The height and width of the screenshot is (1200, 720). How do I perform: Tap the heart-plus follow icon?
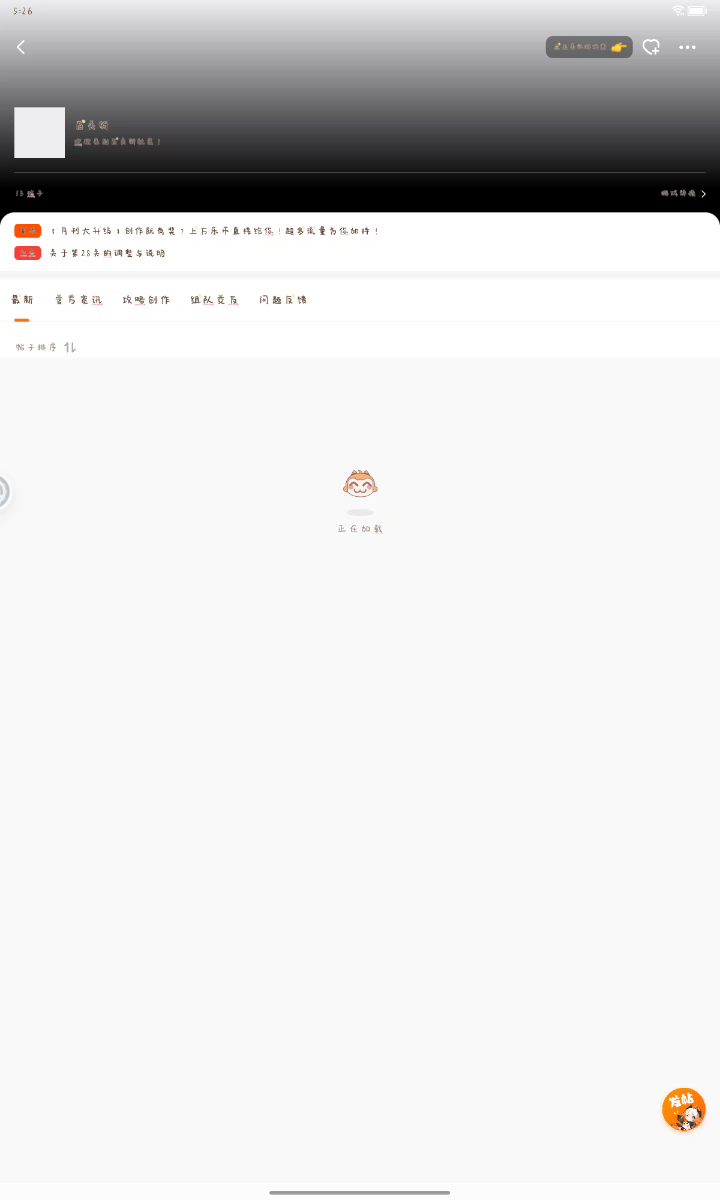point(651,47)
